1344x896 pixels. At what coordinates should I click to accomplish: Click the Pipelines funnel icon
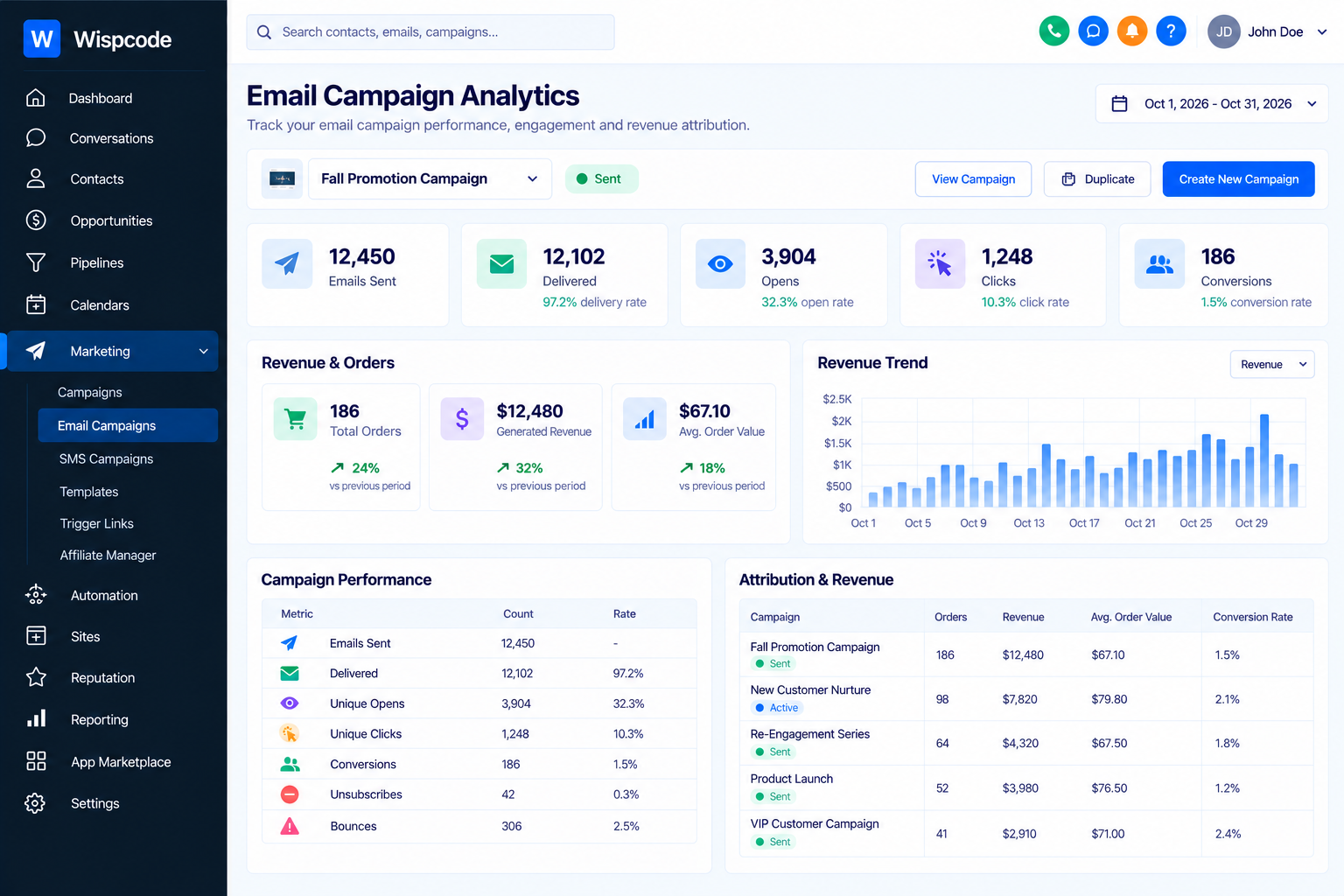tap(36, 262)
